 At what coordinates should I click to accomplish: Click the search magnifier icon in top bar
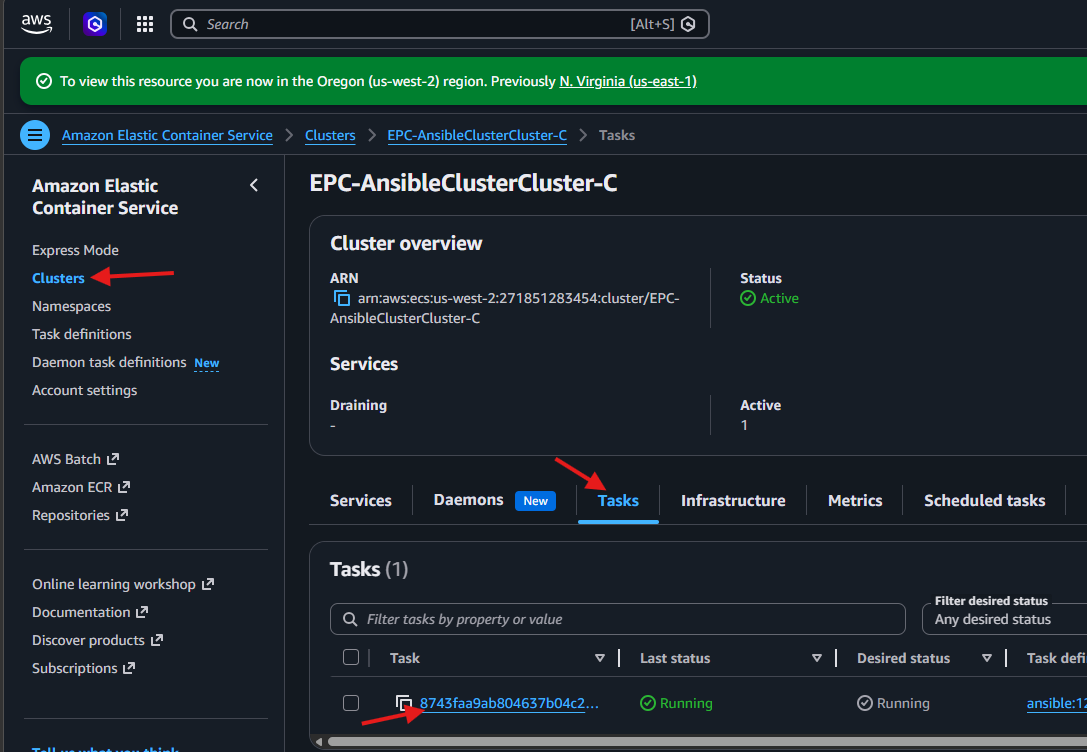[x=190, y=24]
